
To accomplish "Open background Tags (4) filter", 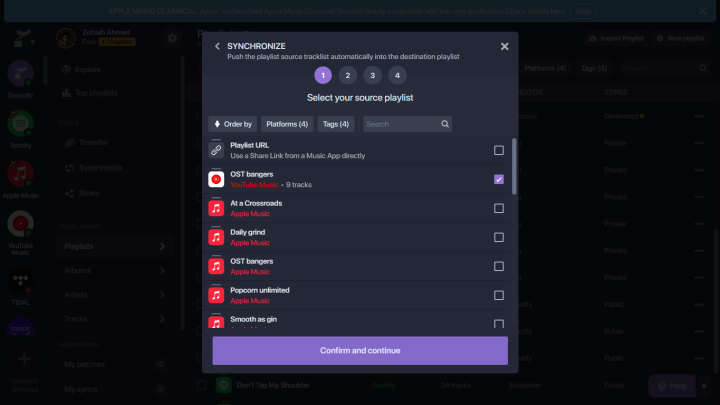I will [594, 68].
